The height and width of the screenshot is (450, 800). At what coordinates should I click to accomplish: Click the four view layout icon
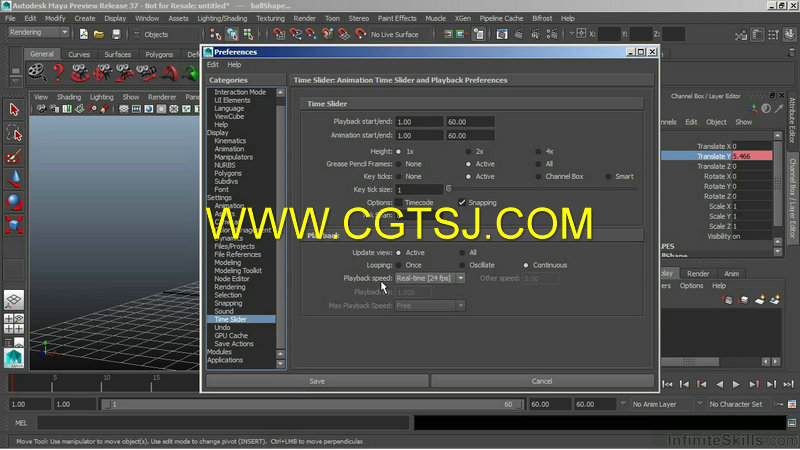pos(14,323)
